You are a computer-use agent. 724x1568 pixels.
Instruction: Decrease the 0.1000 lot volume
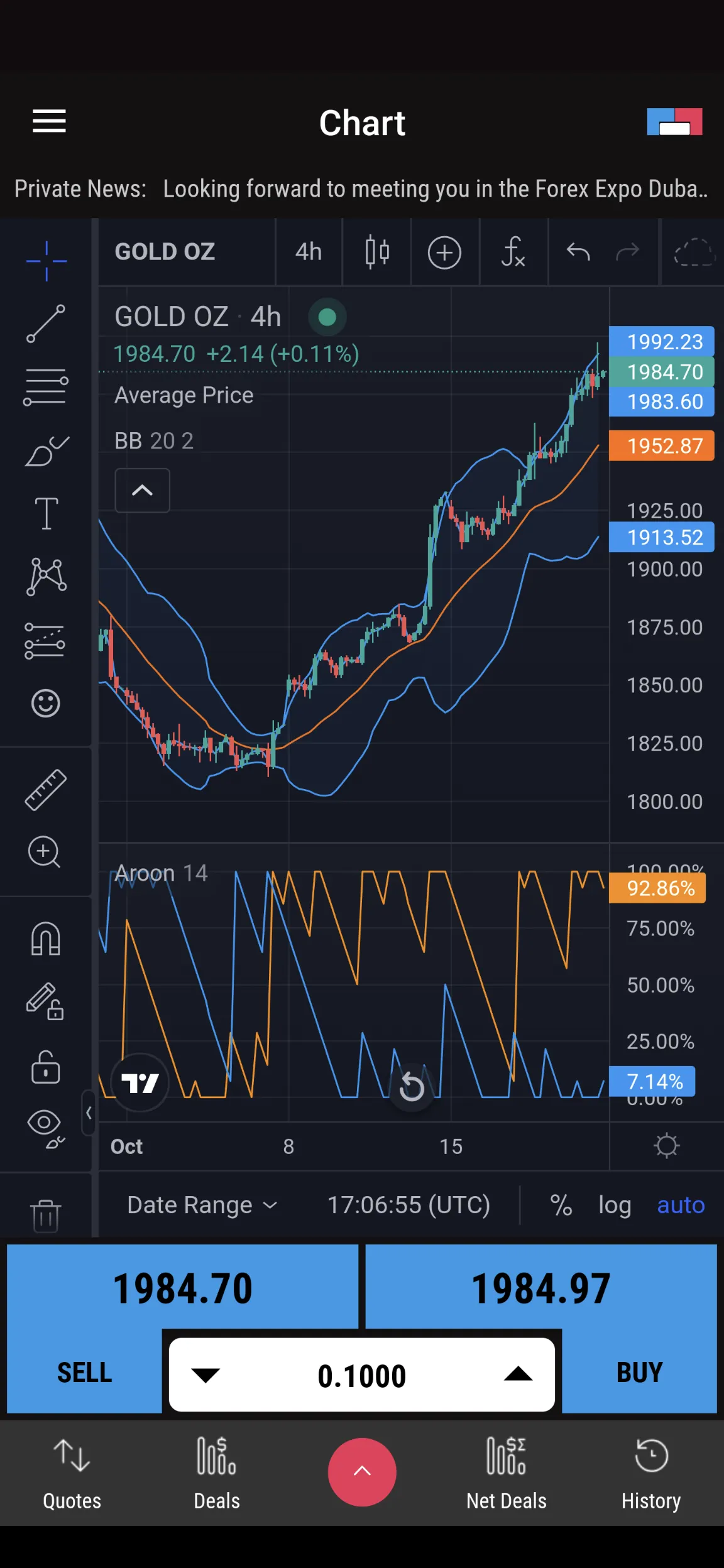coord(205,1375)
